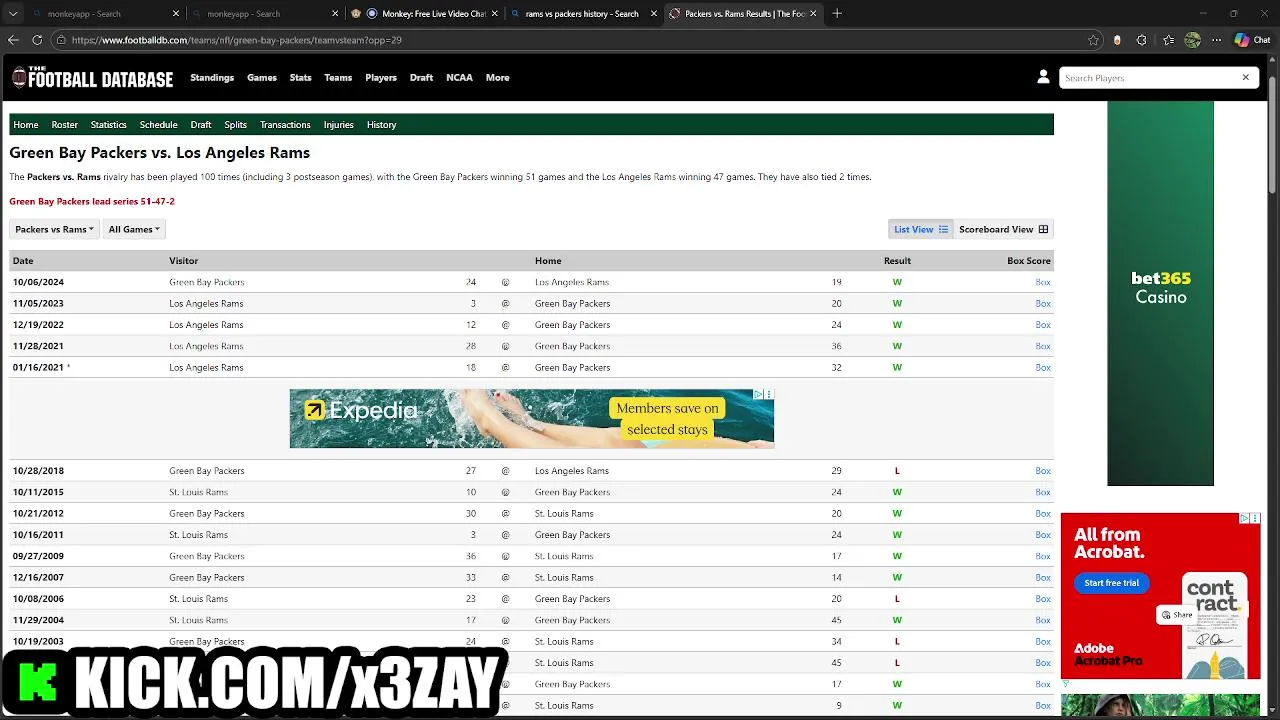Click St. Louis Rams visitor in 10/16/2011 row
This screenshot has width=1280, height=720.
coord(198,535)
